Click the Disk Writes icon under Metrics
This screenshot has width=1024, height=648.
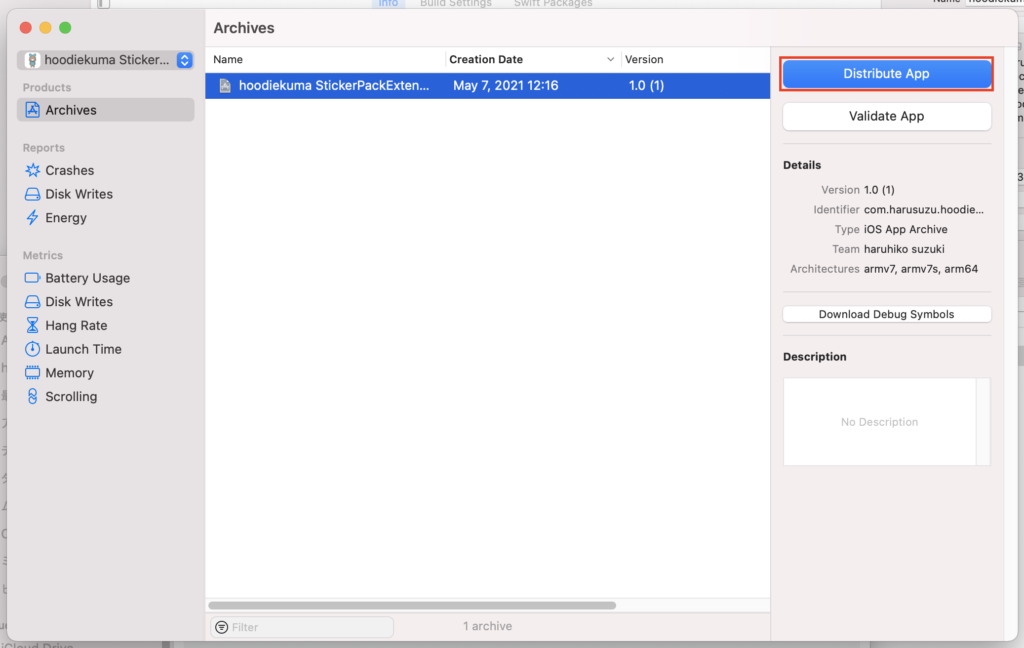click(x=32, y=302)
